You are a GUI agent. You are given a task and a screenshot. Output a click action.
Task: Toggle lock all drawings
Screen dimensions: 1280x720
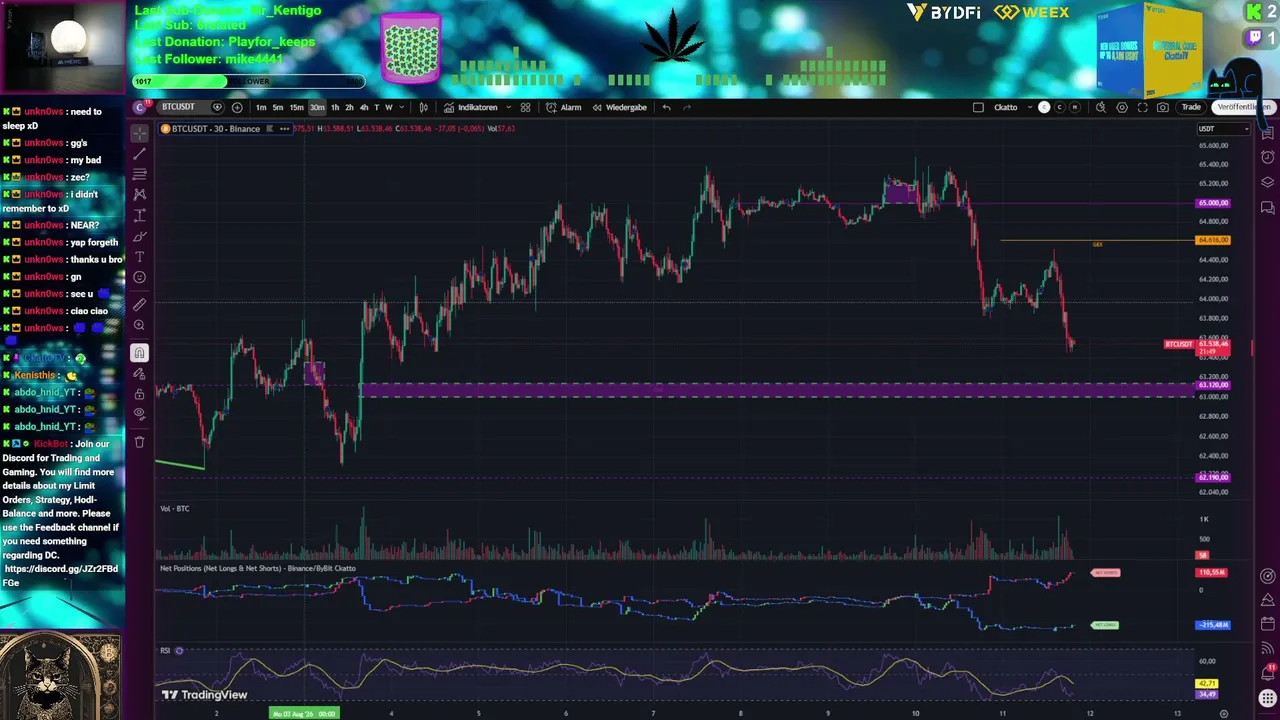(x=139, y=394)
